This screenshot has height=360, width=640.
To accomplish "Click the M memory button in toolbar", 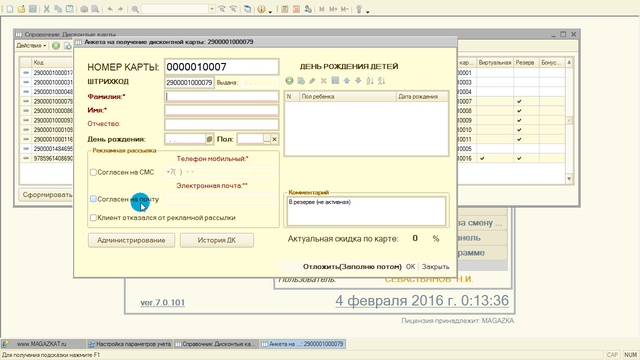I will 322,9.
